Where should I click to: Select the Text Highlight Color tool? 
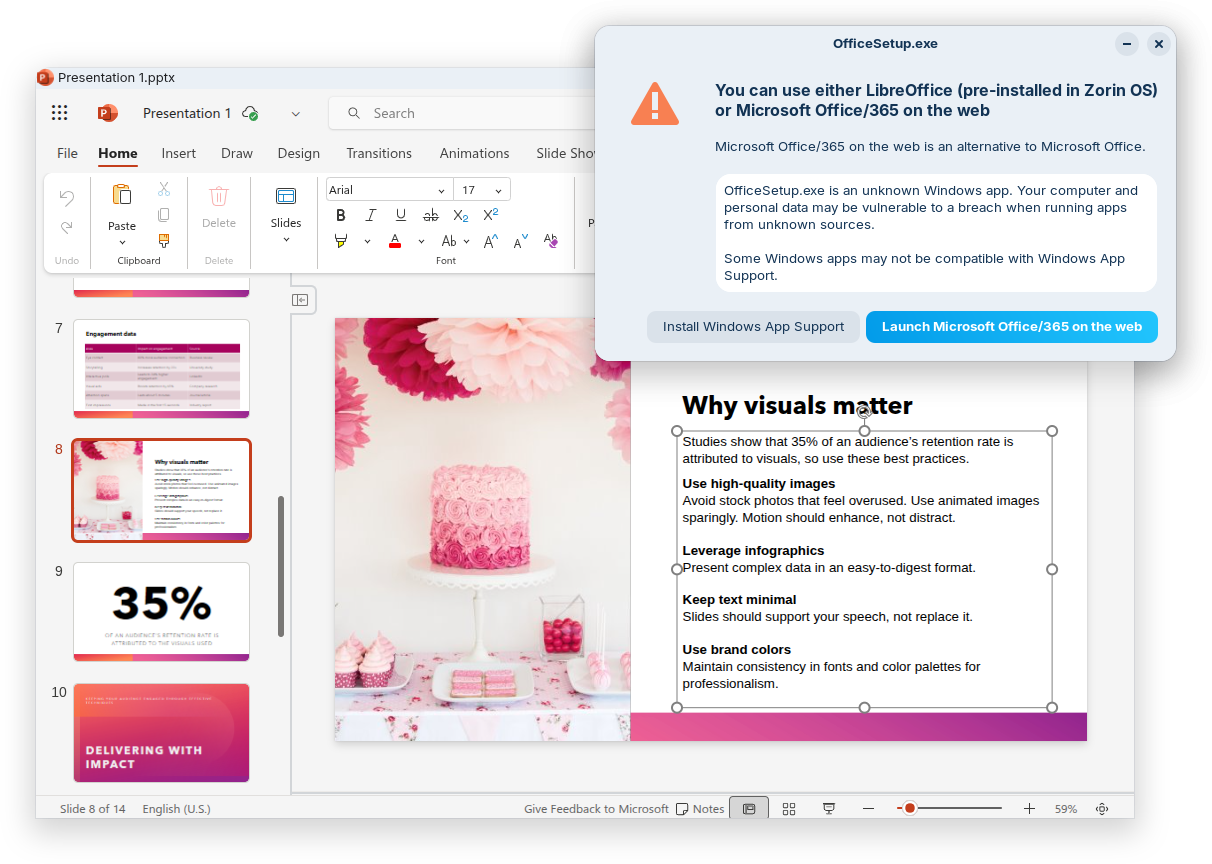[x=341, y=240]
